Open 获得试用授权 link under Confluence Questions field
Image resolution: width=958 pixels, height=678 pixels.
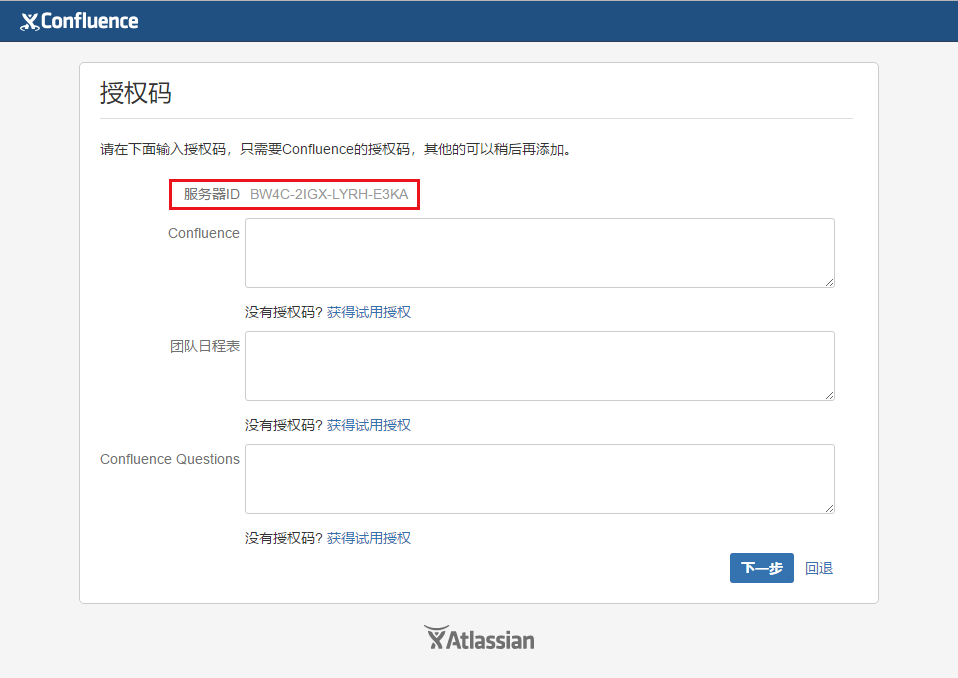coord(368,538)
